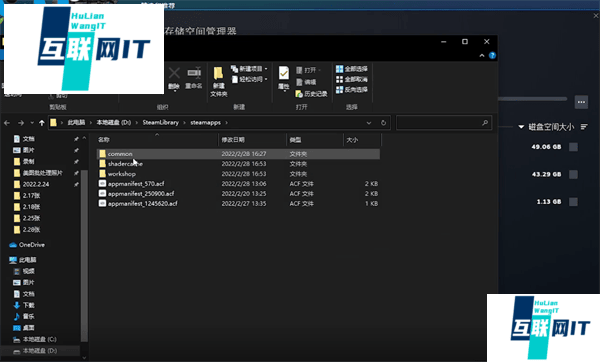Expand address bar history dropdown chevron
Screen dimensions: 600x362
(x=369, y=123)
